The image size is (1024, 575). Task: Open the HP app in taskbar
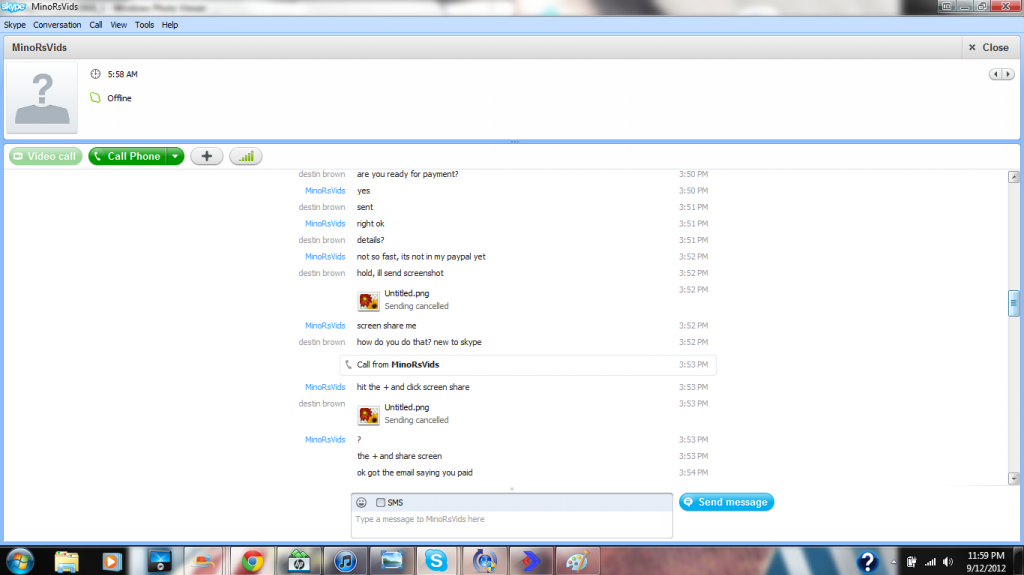[298, 561]
